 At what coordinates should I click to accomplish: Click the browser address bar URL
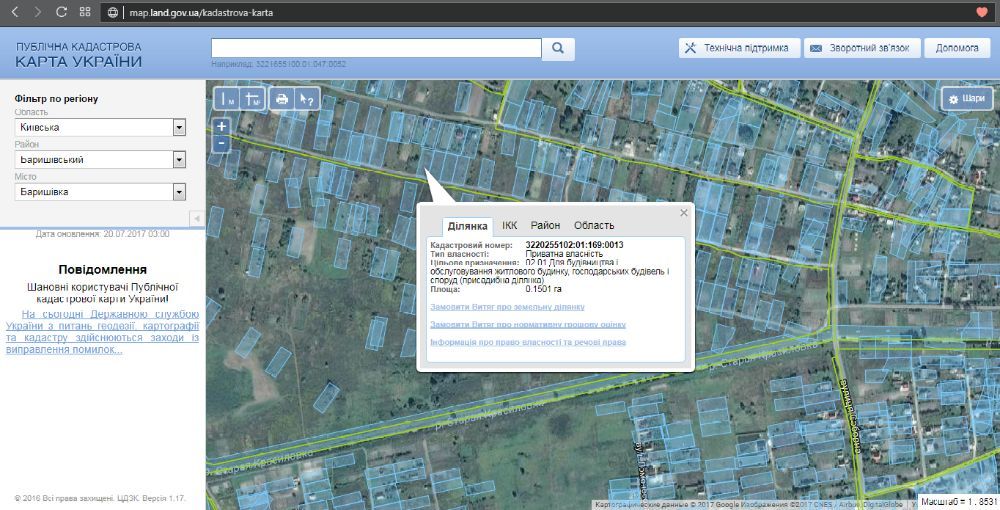pyautogui.click(x=201, y=12)
